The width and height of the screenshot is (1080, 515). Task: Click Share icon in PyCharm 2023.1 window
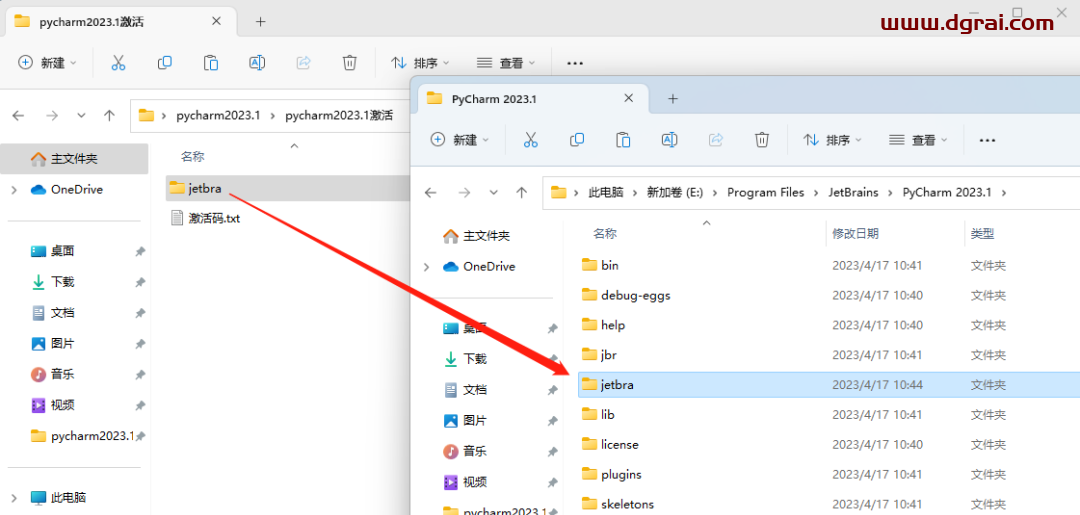(716, 140)
